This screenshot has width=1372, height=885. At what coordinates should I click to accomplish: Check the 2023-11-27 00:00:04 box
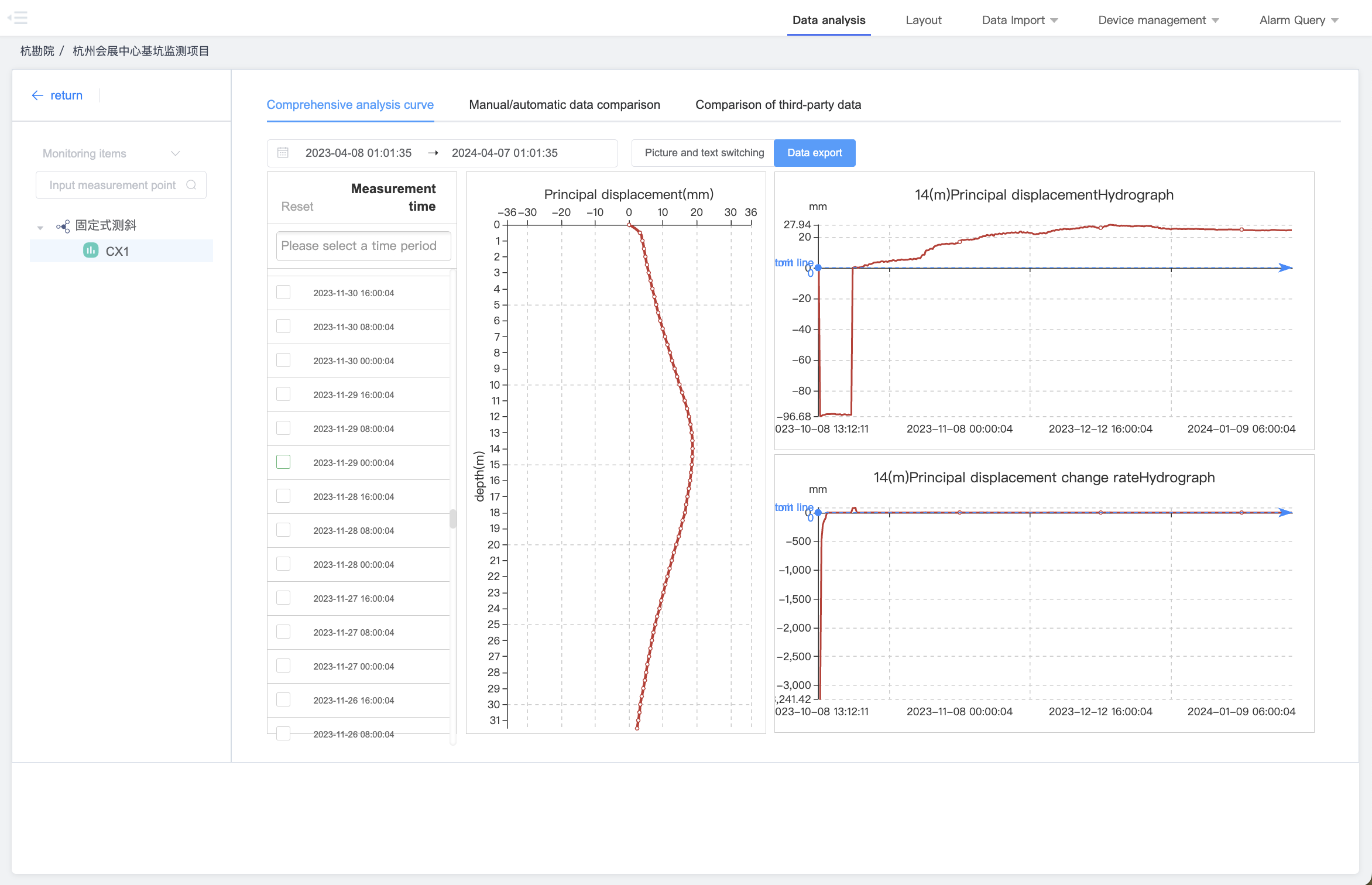[x=283, y=666]
